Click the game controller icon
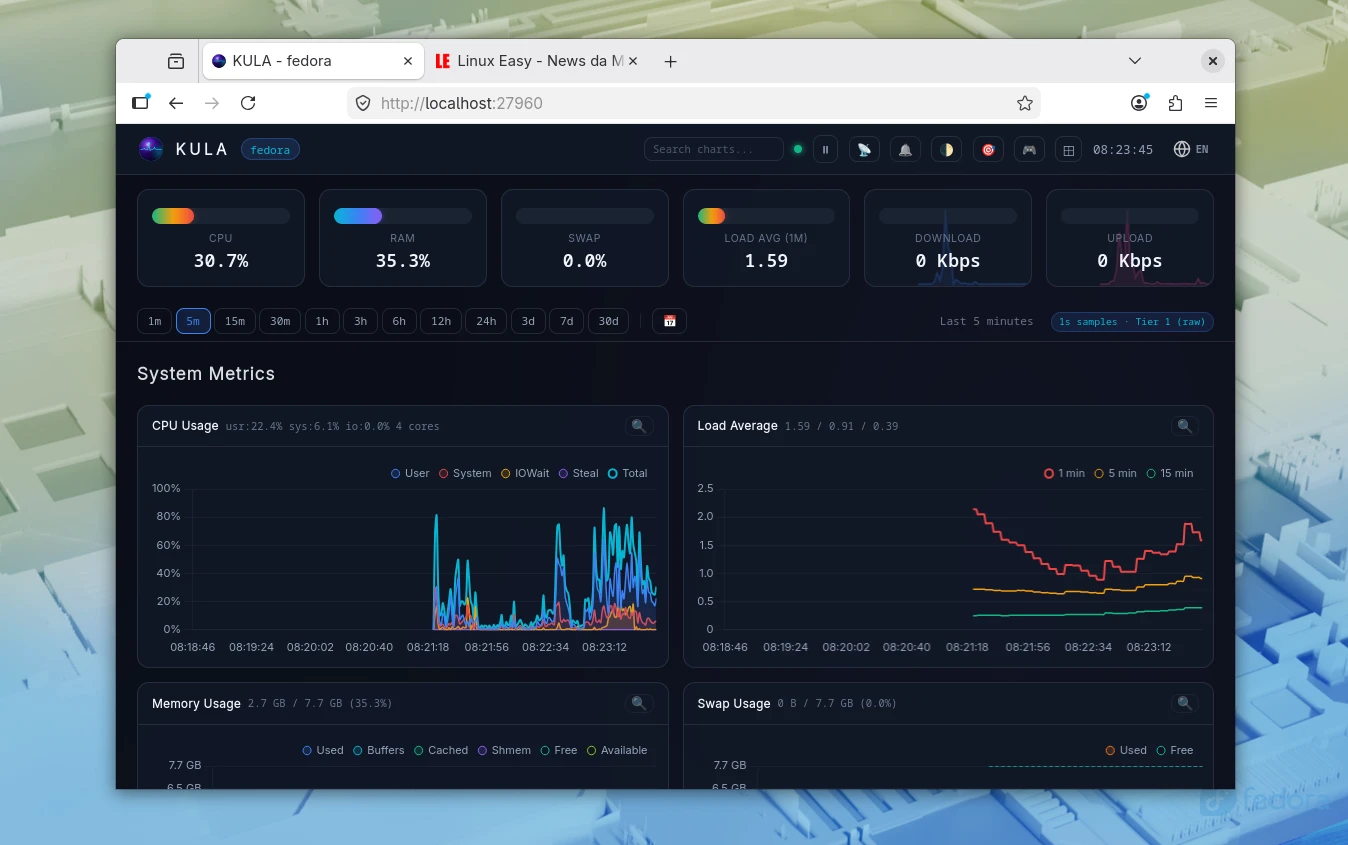Image resolution: width=1348 pixels, height=845 pixels. [1028, 150]
